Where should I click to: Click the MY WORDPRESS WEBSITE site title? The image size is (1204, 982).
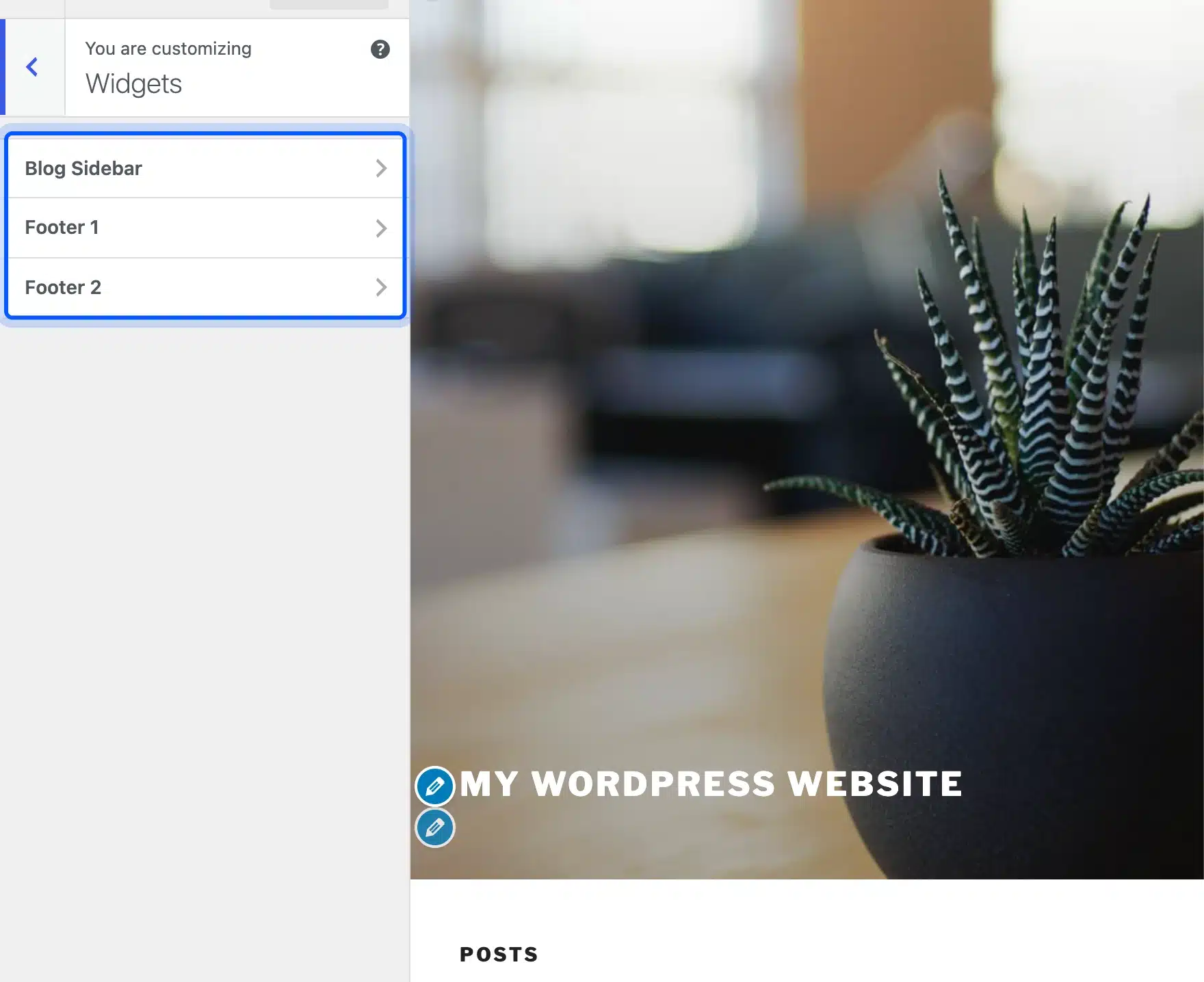pos(711,784)
